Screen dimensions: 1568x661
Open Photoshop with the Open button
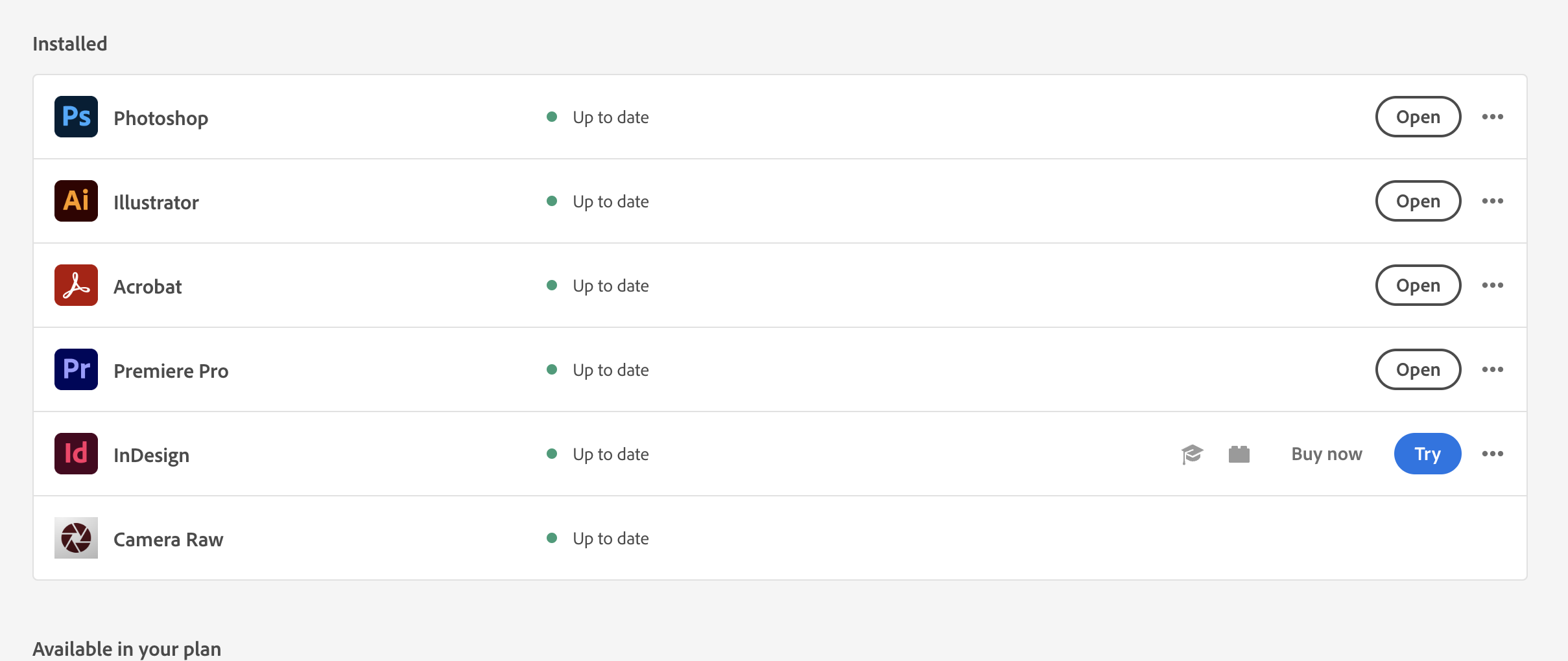(1418, 117)
